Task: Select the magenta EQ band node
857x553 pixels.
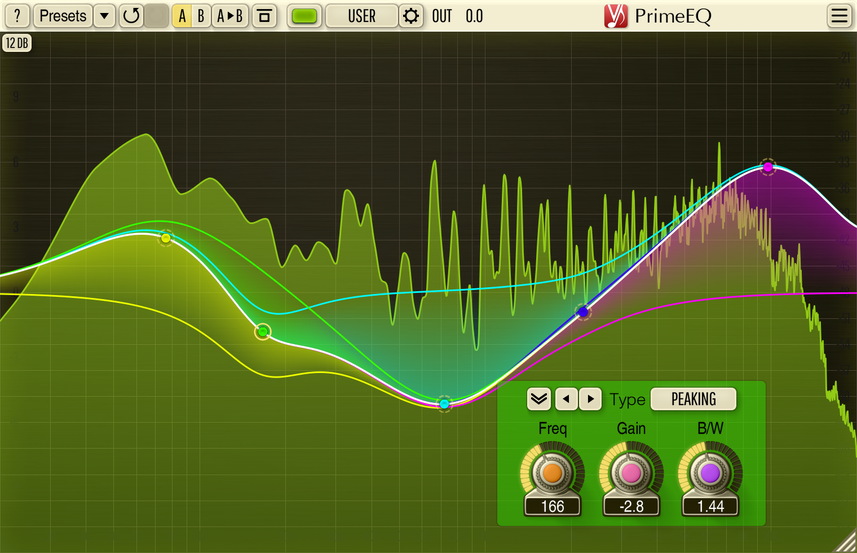Action: click(767, 167)
